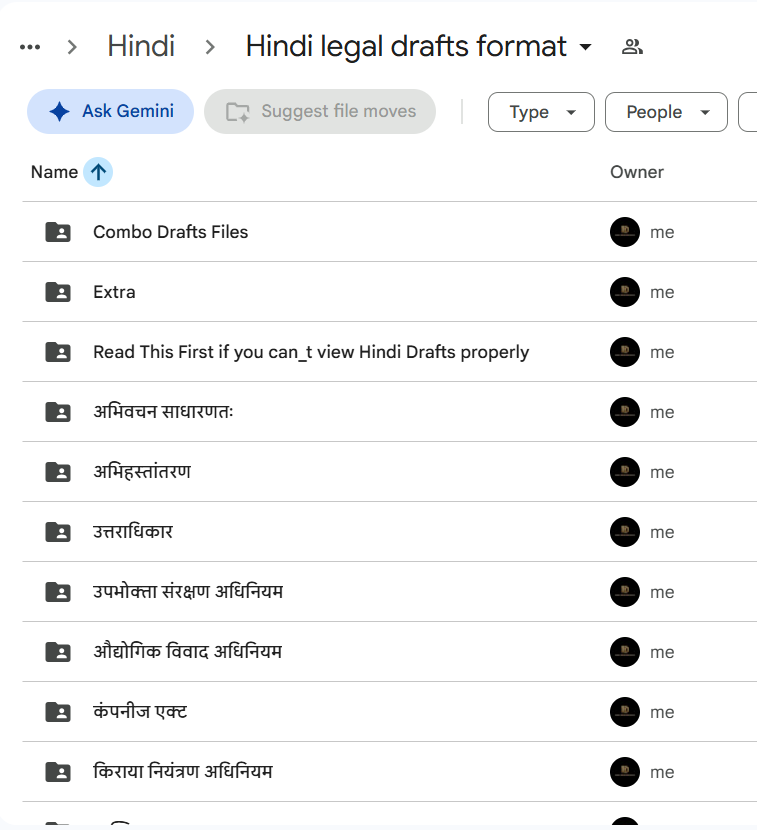
Task: Show hidden breadcrumb folders via three dots
Action: click(x=30, y=47)
